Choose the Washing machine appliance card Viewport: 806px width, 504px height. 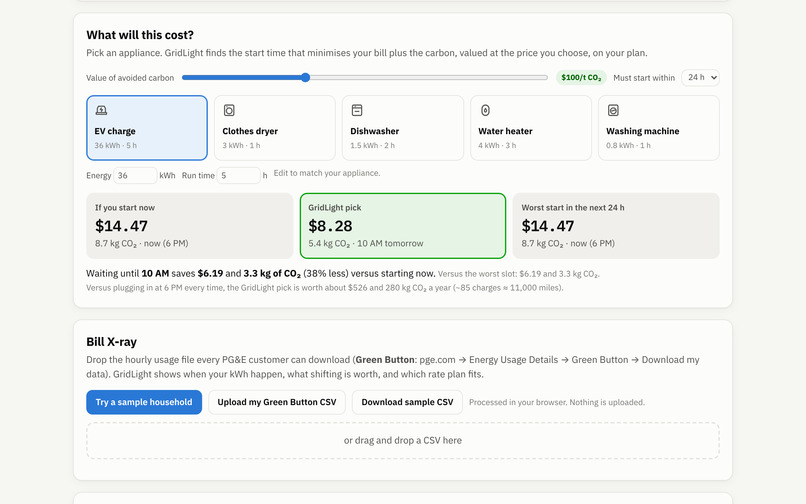coord(659,128)
